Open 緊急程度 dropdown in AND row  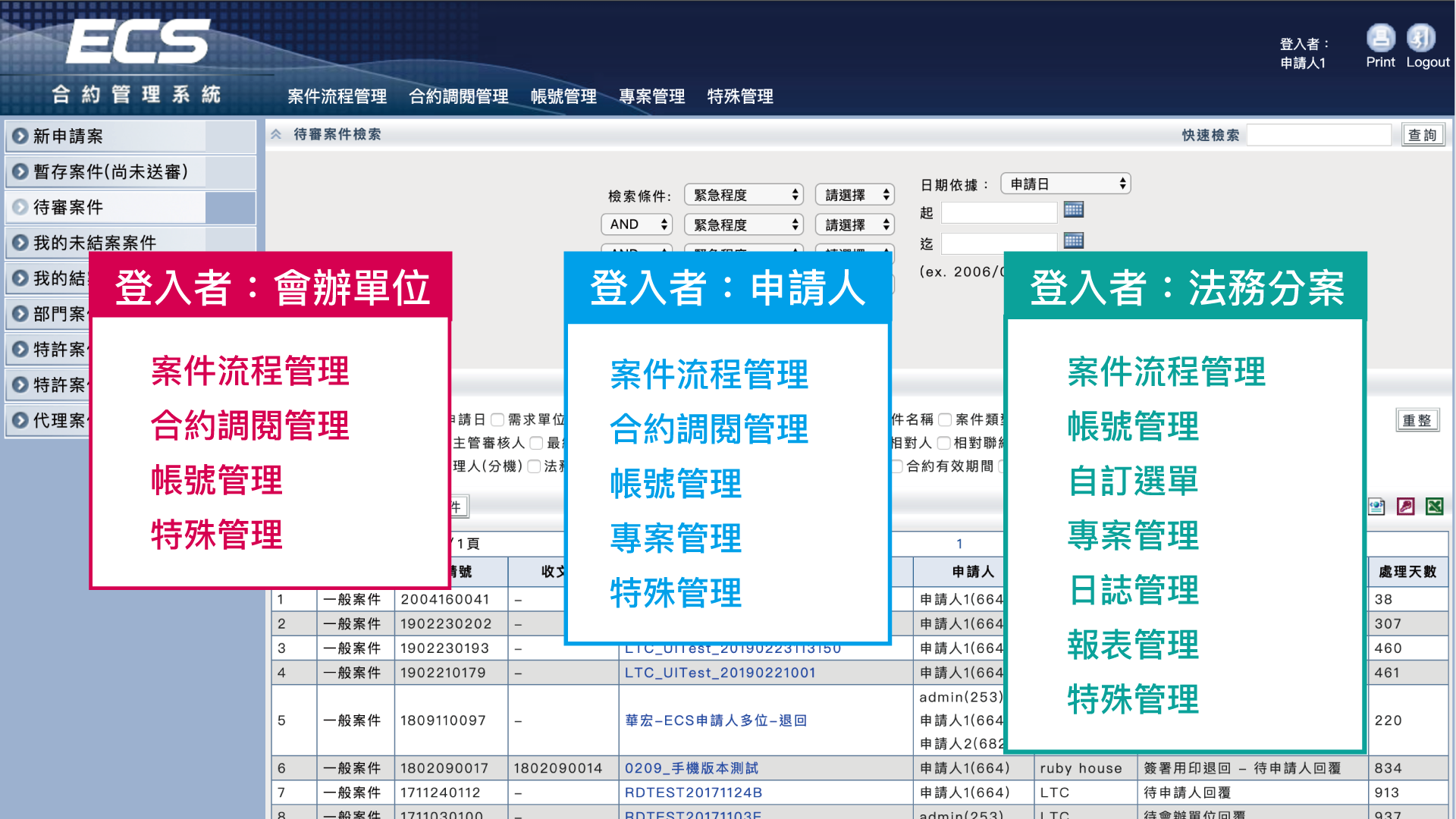[x=743, y=224]
